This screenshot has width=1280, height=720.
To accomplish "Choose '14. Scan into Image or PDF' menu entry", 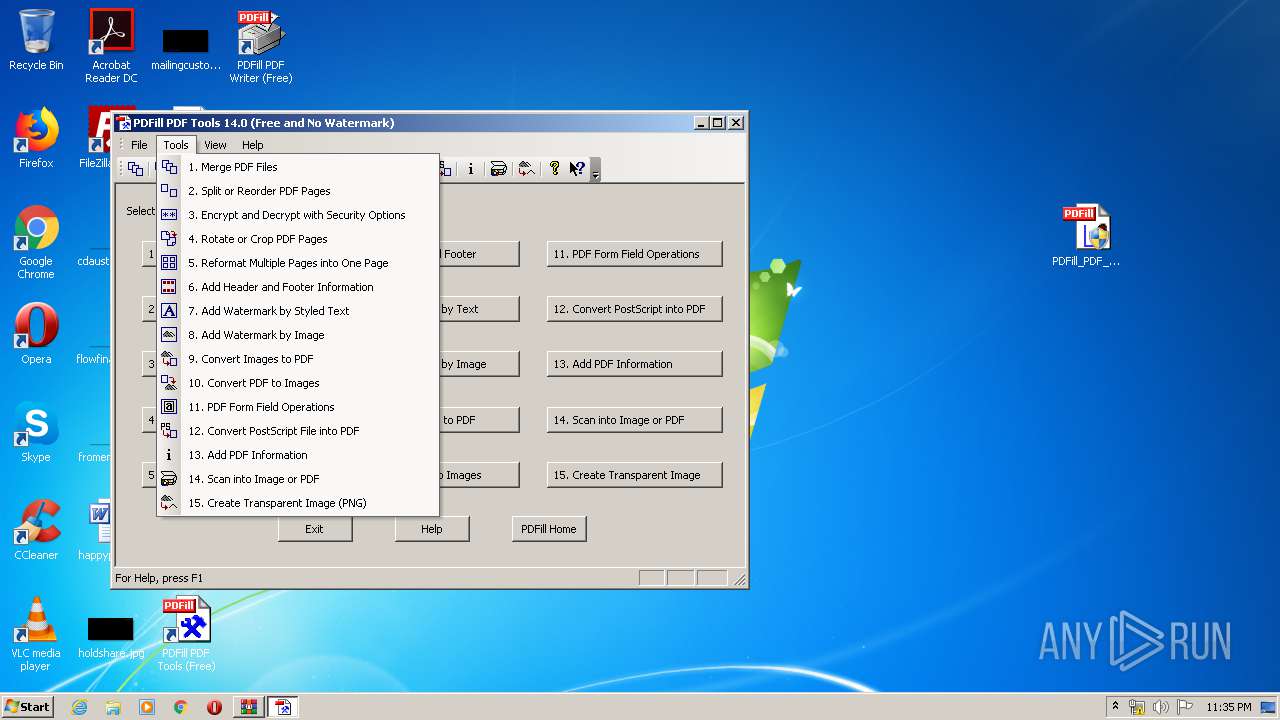I will click(298, 479).
